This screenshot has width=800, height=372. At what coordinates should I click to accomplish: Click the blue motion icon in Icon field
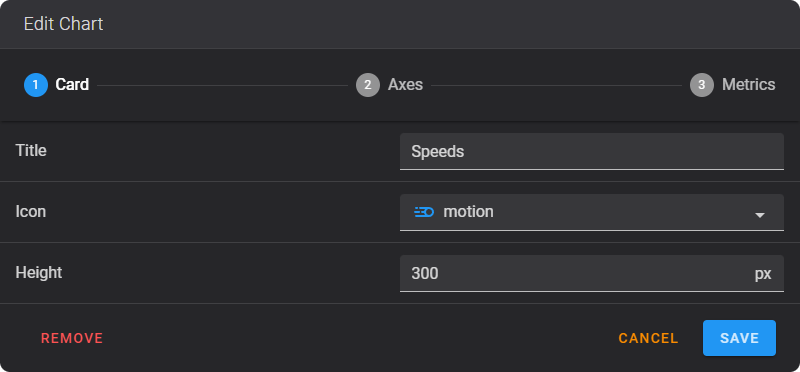coord(424,212)
